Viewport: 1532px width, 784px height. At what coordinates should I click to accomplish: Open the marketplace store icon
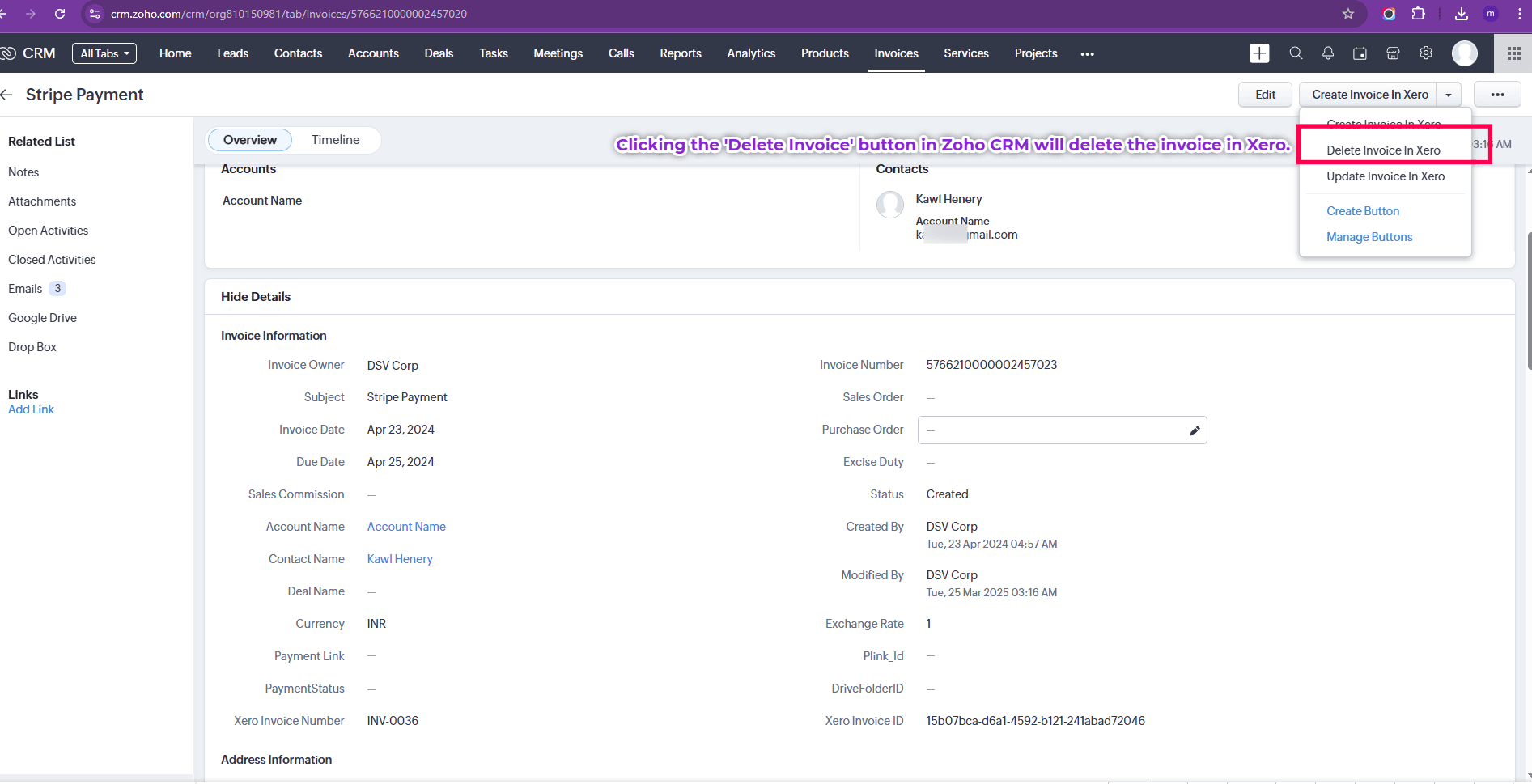(1393, 53)
